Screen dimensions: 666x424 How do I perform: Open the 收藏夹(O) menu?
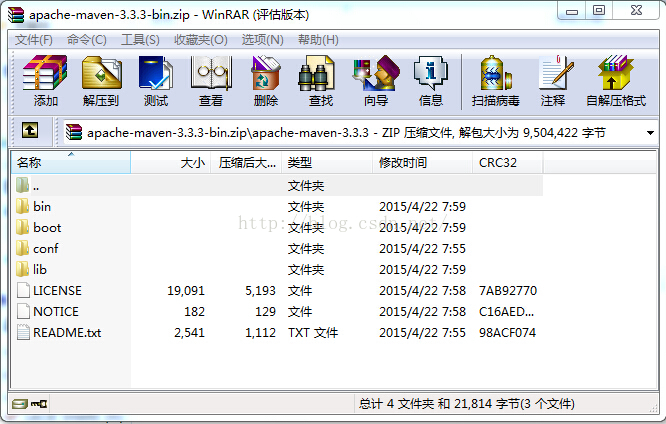200,40
